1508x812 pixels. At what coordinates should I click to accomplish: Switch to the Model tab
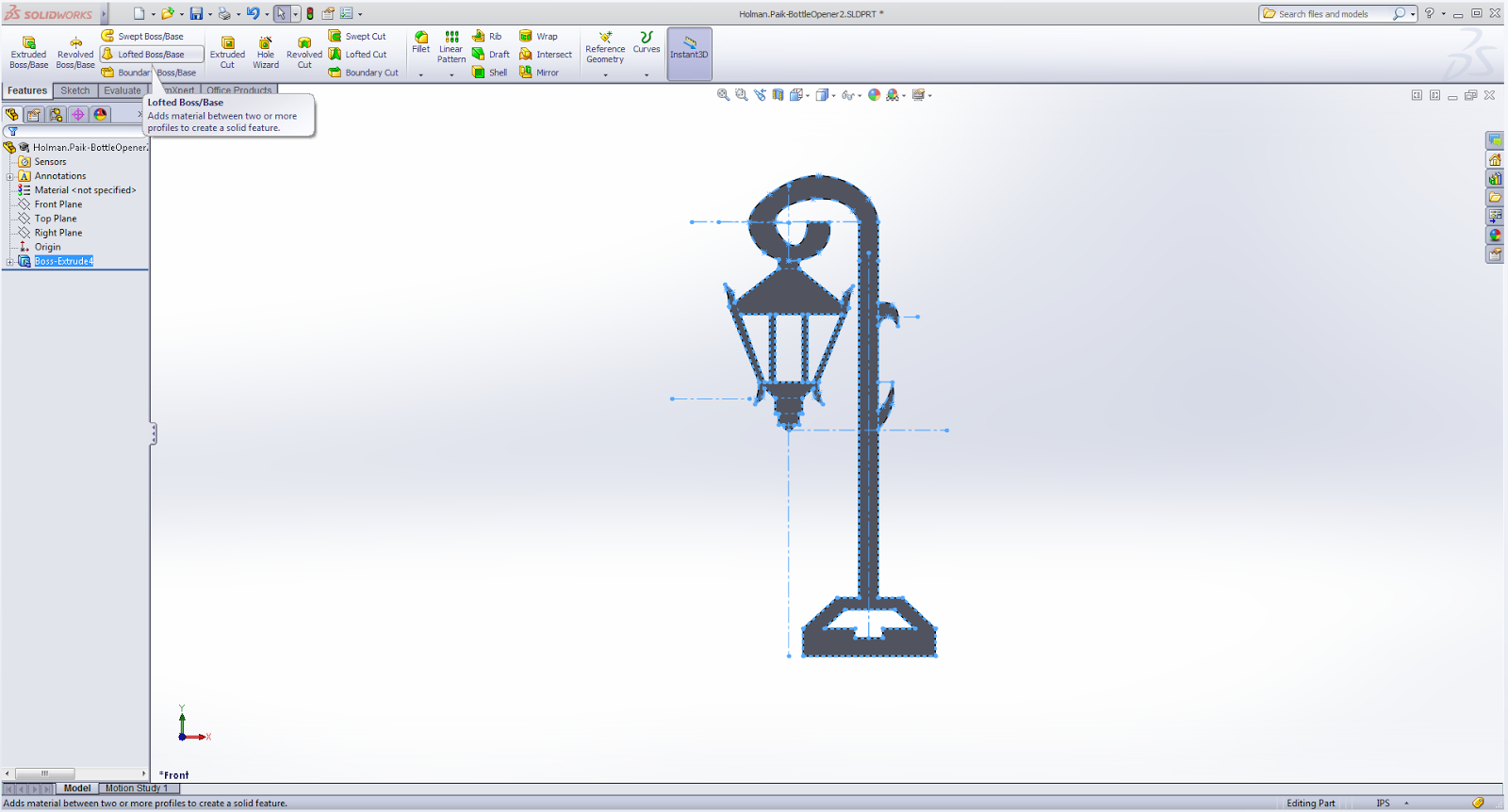tap(77, 788)
